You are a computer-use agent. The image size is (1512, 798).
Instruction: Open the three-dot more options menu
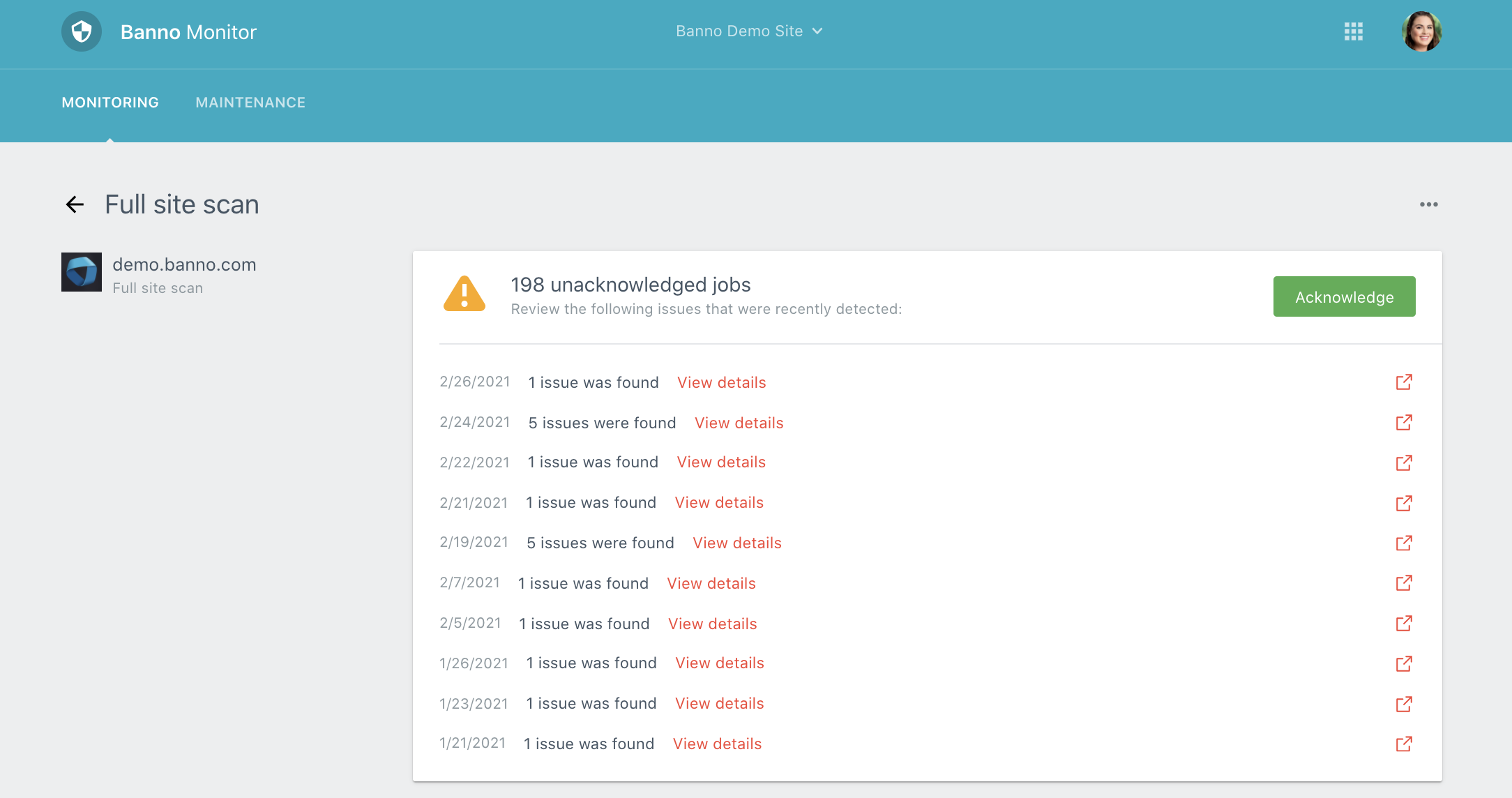pyautogui.click(x=1428, y=204)
